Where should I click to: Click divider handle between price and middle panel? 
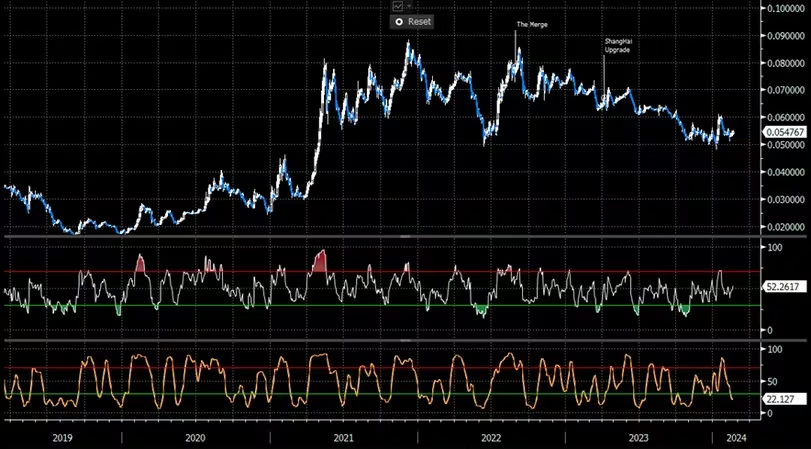[x=405, y=236]
